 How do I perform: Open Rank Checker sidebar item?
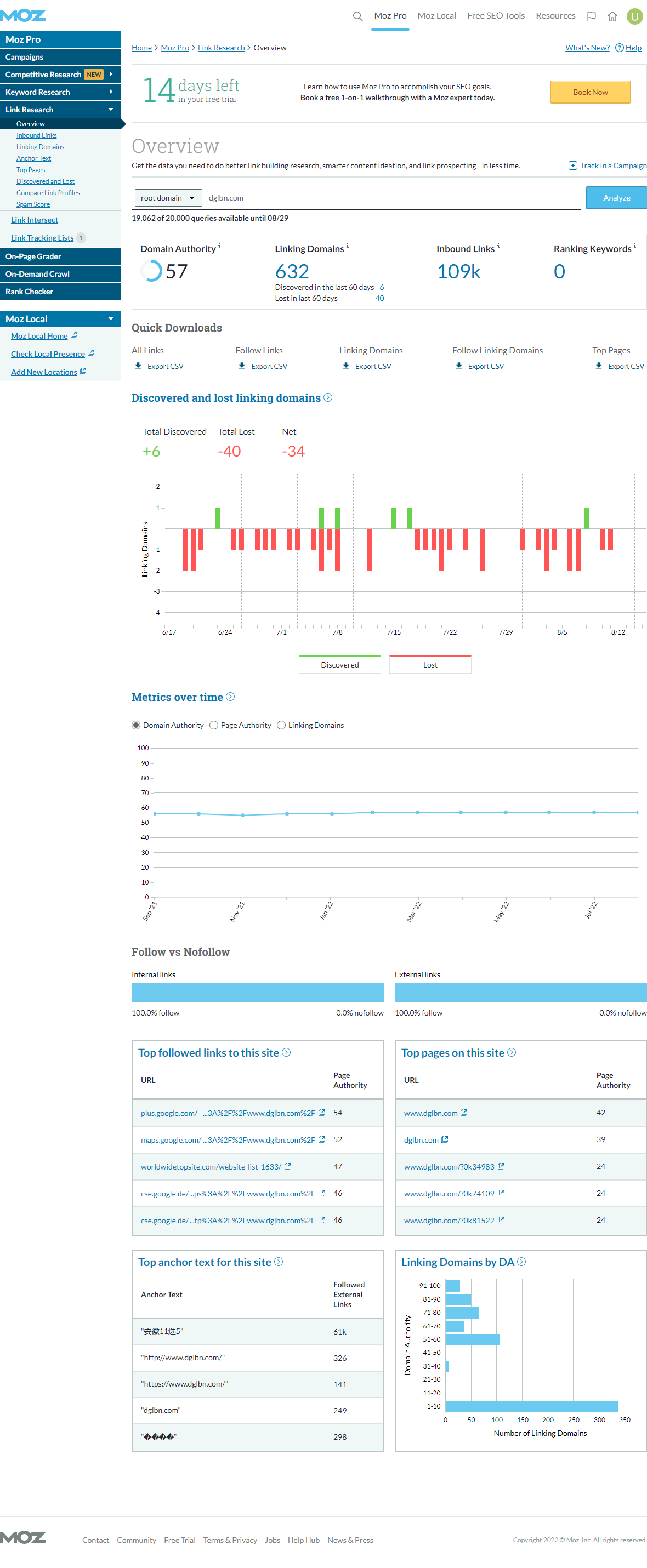pos(60,292)
